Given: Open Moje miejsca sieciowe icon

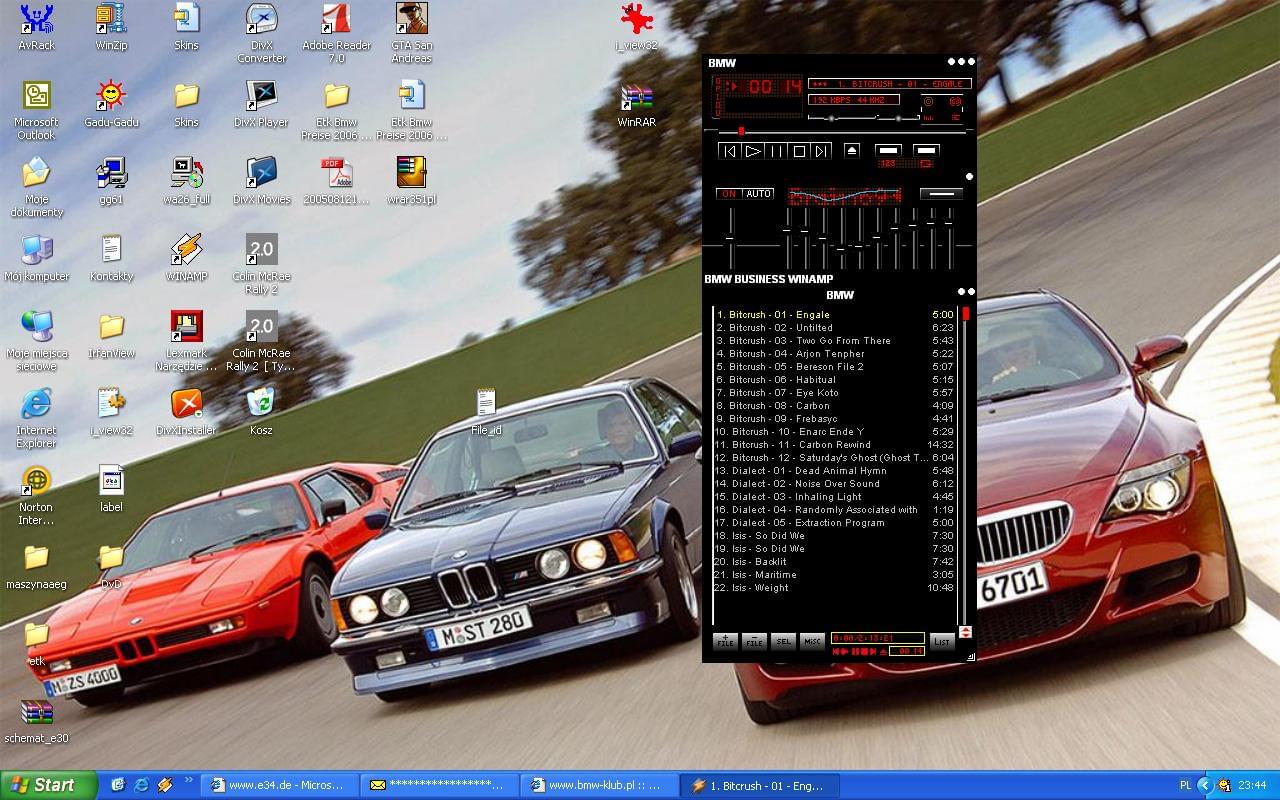Looking at the screenshot, I should 37,341.
